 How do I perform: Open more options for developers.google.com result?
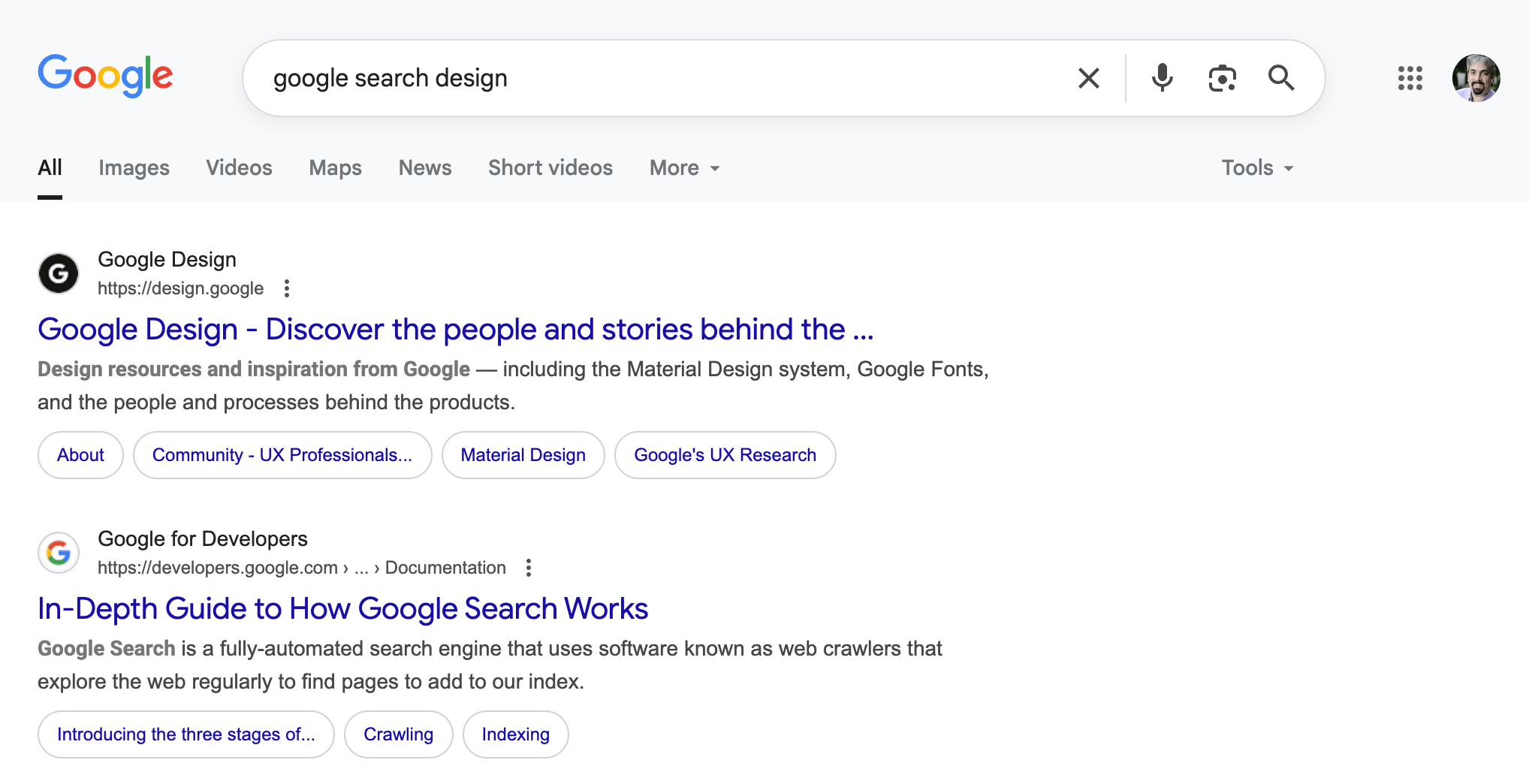[x=529, y=568]
